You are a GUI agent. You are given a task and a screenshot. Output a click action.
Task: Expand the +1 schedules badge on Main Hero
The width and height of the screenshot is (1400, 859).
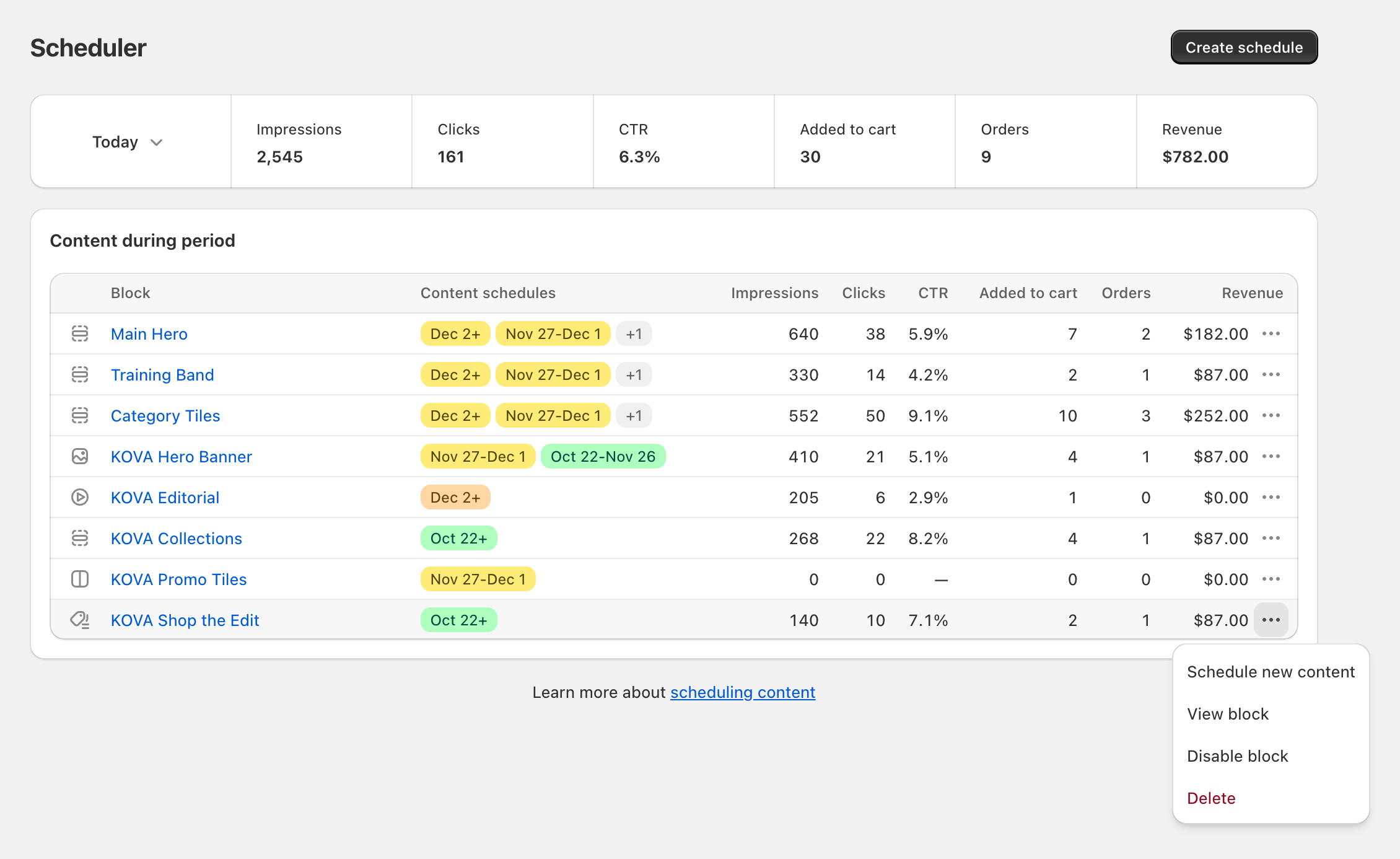(x=634, y=333)
